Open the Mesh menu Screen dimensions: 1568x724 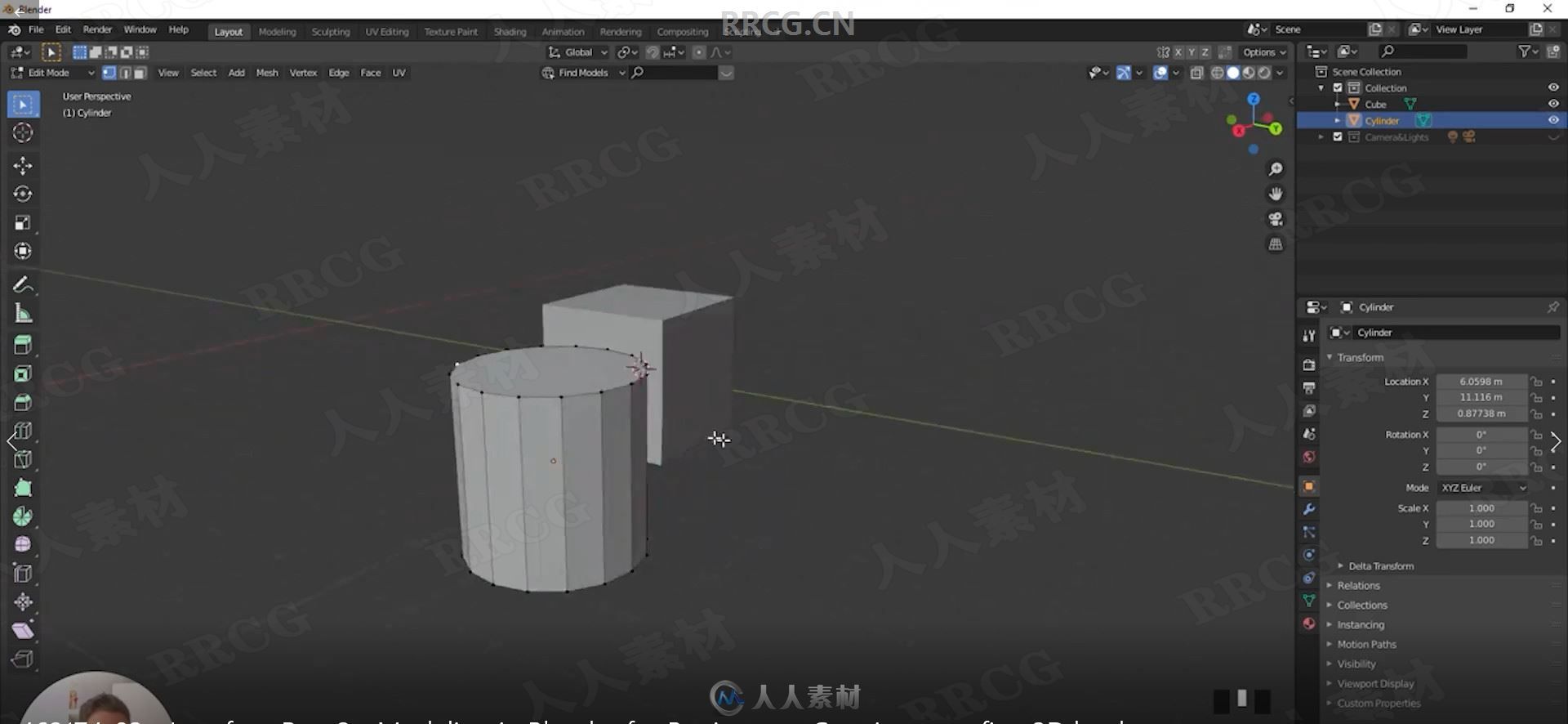[x=267, y=73]
